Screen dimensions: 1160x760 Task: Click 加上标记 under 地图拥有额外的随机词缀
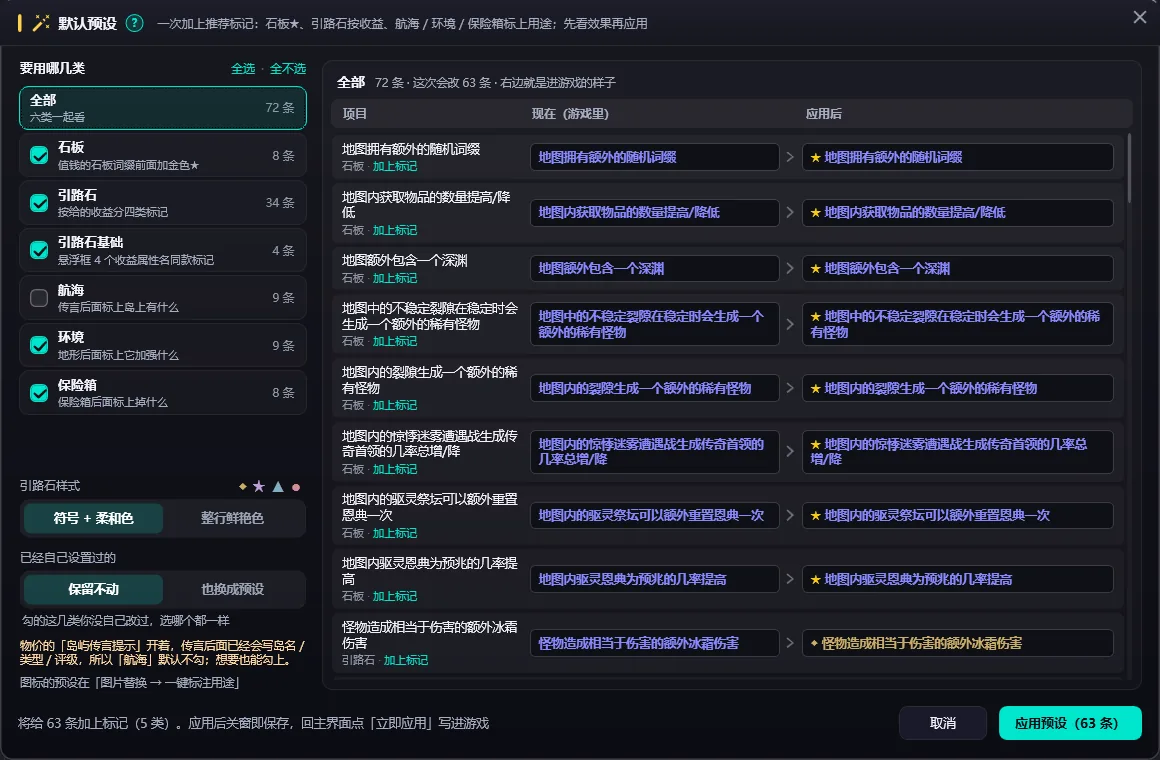[394, 167]
